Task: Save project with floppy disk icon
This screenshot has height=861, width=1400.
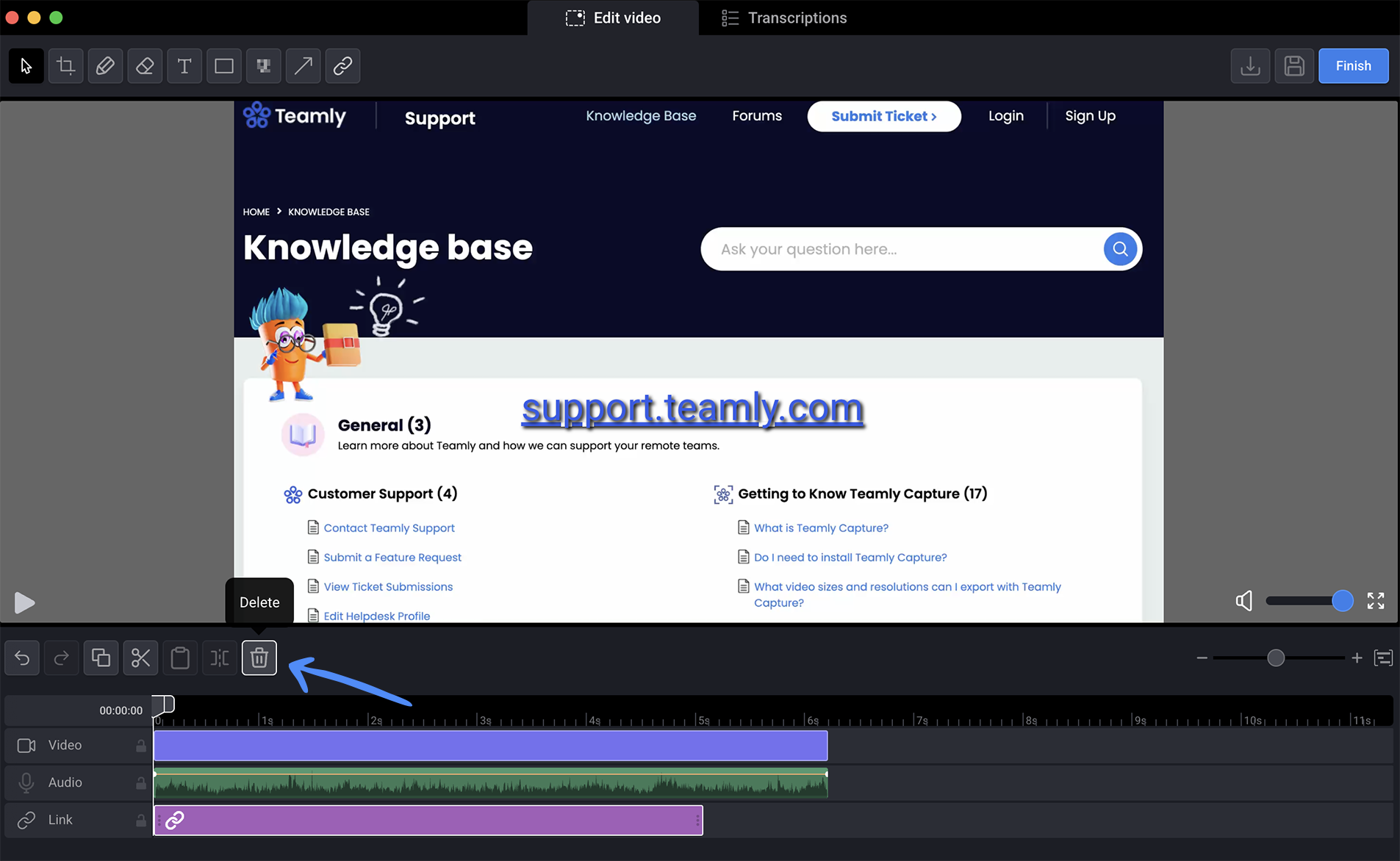Action: click(x=1294, y=66)
